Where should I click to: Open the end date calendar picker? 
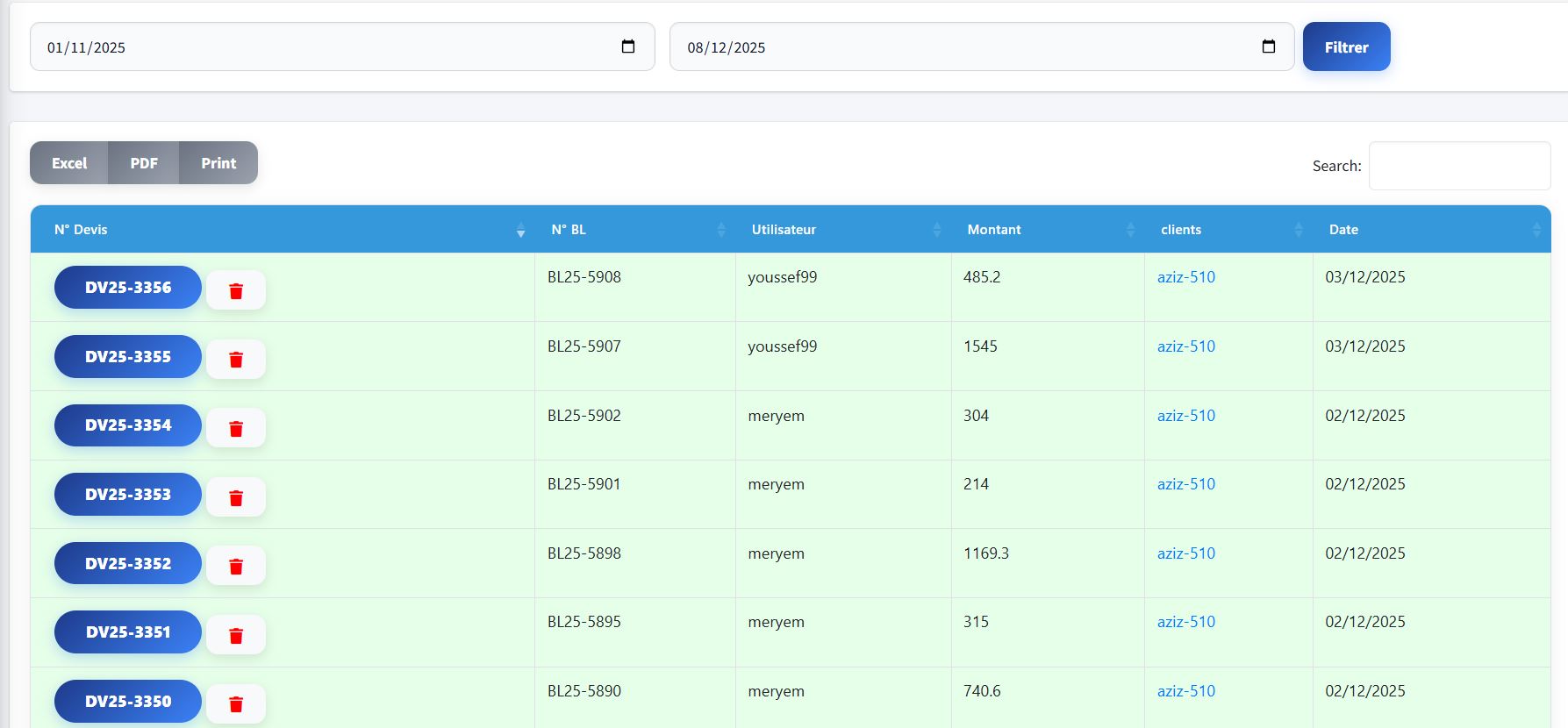click(x=1268, y=46)
